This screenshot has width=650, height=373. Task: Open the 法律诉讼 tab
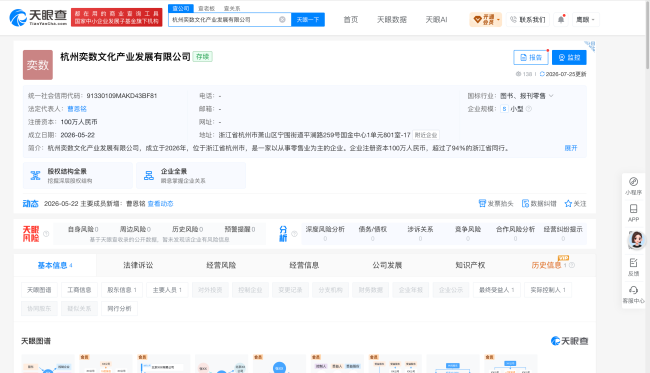[x=138, y=265]
